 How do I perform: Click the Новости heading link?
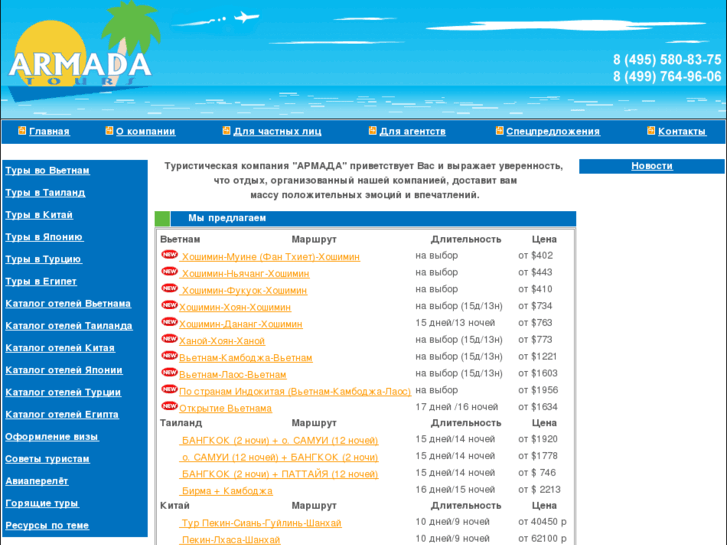(652, 166)
